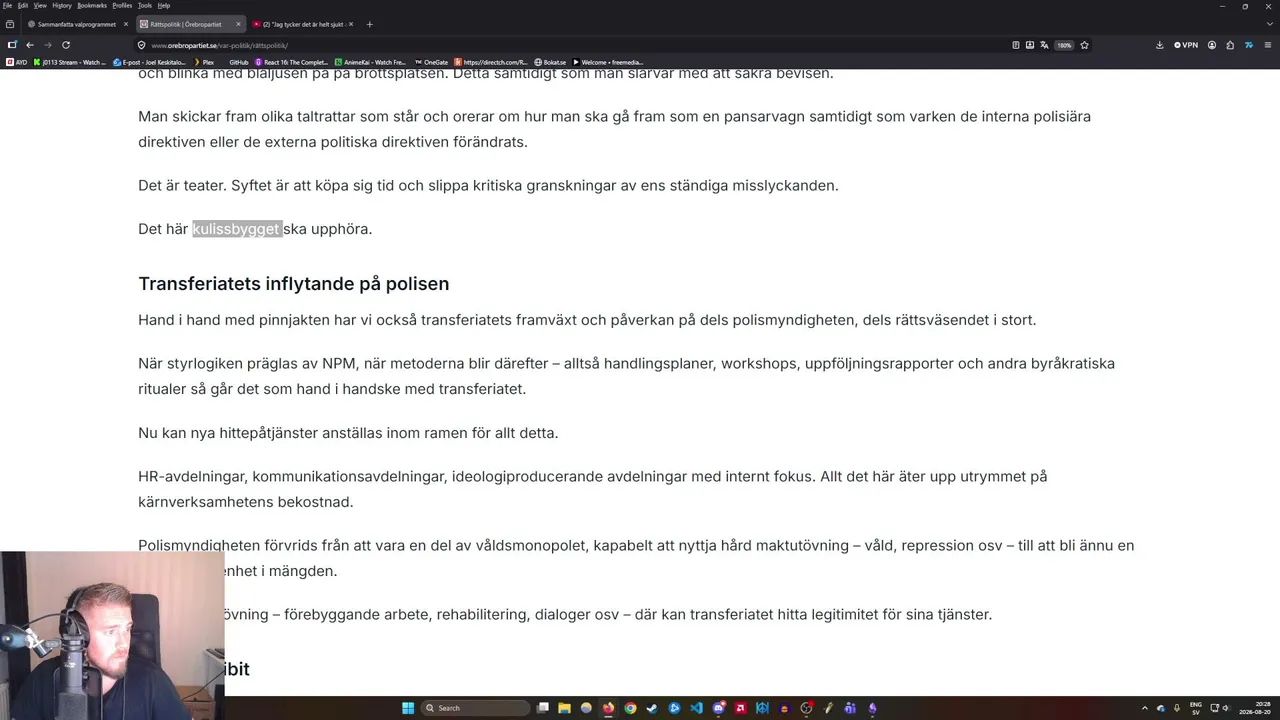Open the AnimeKai bookmark

(x=370, y=62)
